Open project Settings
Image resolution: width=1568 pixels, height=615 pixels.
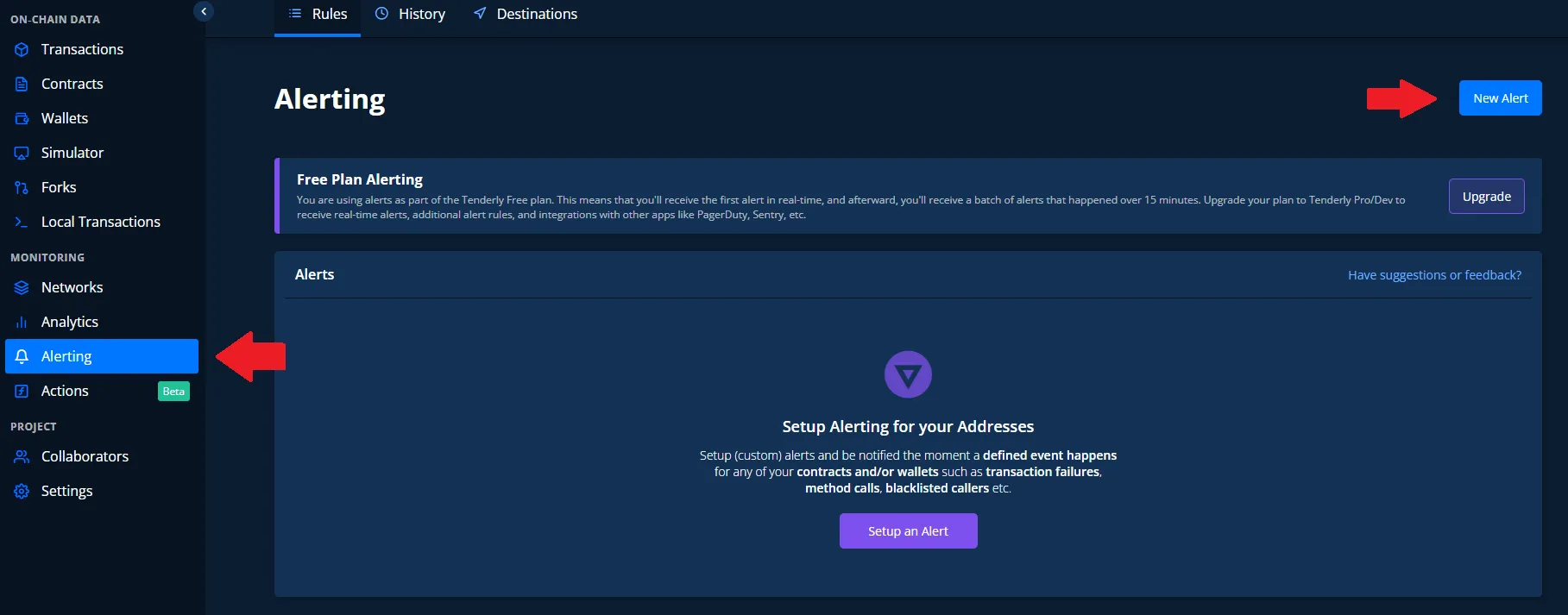click(x=102, y=491)
